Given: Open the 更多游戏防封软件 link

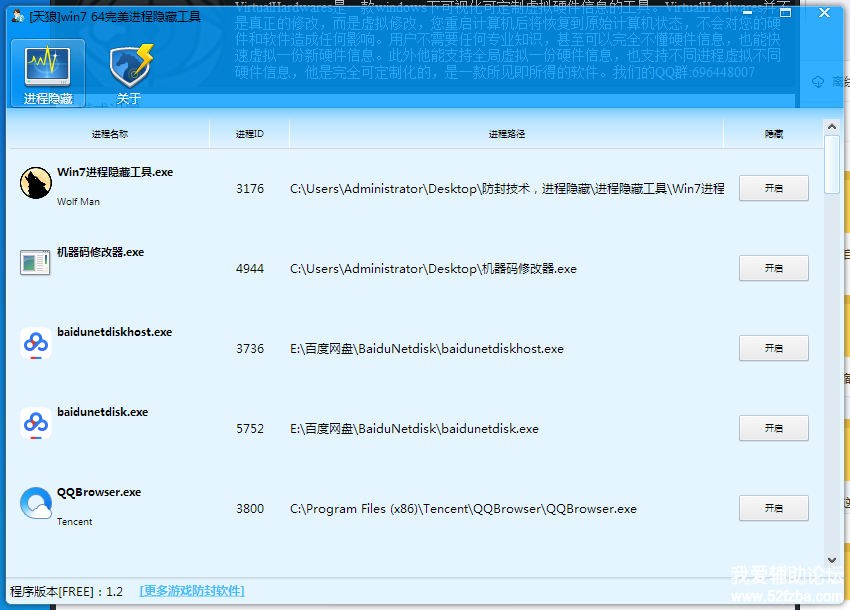Looking at the screenshot, I should [192, 591].
